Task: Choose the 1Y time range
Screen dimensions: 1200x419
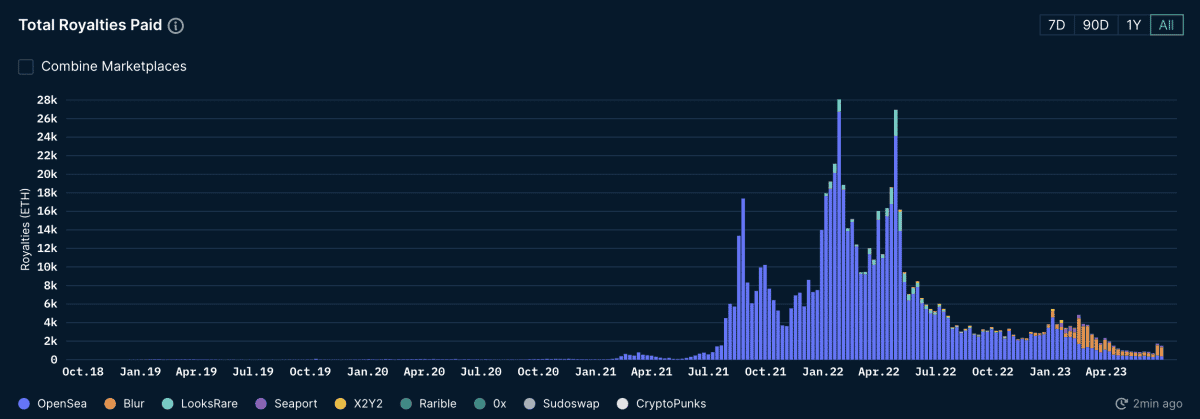Action: click(1133, 25)
